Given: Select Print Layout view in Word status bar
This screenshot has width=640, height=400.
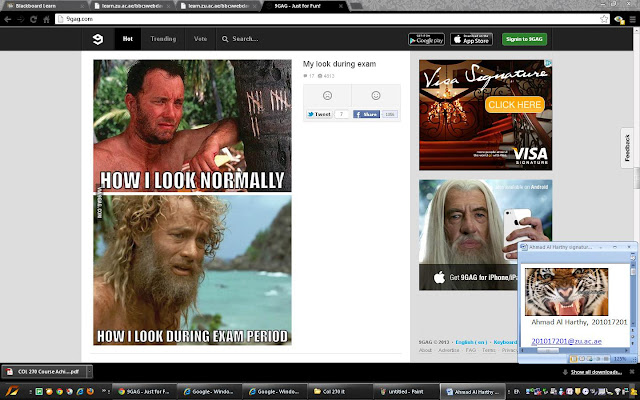Looking at the screenshot, I should coord(573,359).
